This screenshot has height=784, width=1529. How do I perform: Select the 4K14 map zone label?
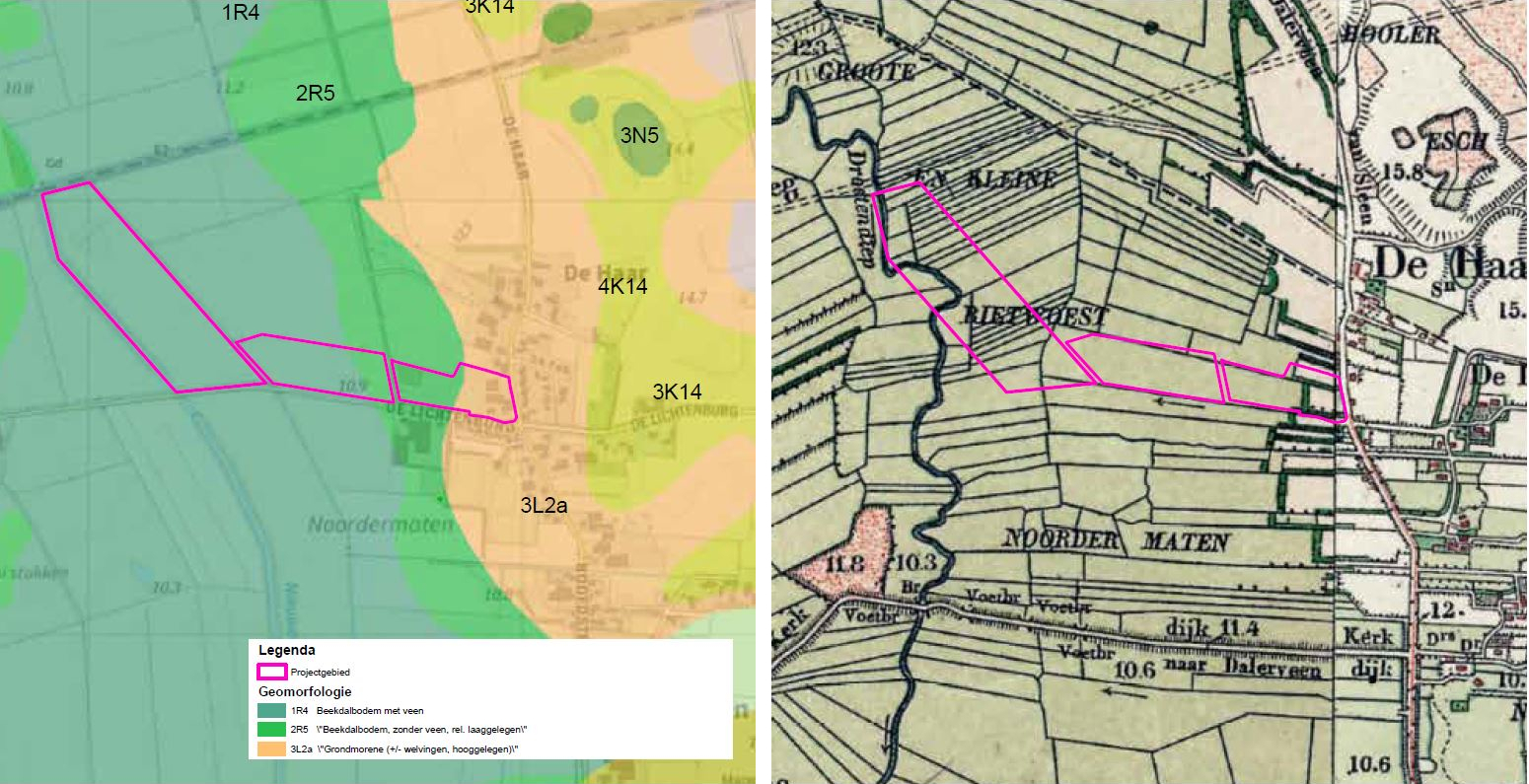pyautogui.click(x=622, y=287)
